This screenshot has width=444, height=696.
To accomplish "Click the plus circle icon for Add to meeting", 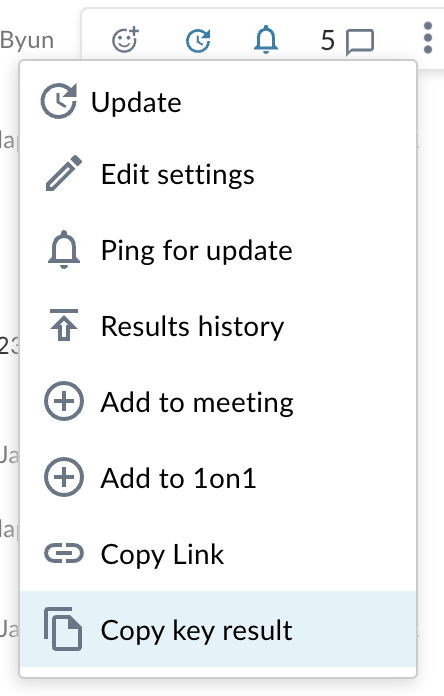I will coord(64,401).
